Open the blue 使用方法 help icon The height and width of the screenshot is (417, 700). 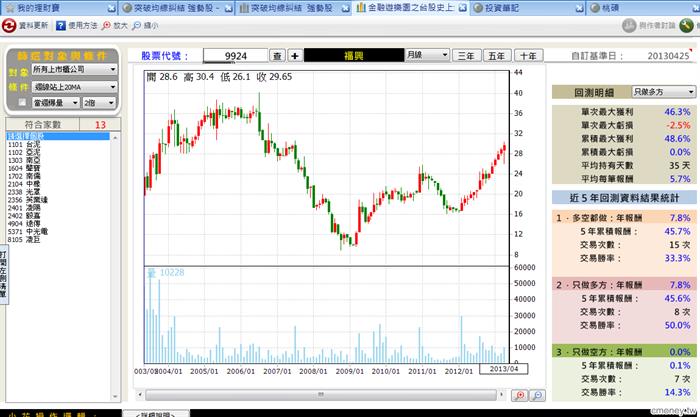(x=61, y=25)
